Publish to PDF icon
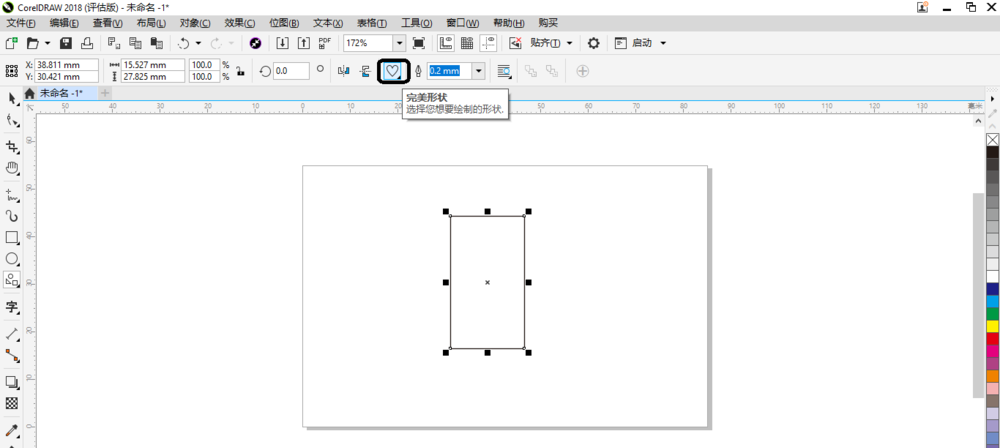This screenshot has height=448, width=1000. [325, 43]
